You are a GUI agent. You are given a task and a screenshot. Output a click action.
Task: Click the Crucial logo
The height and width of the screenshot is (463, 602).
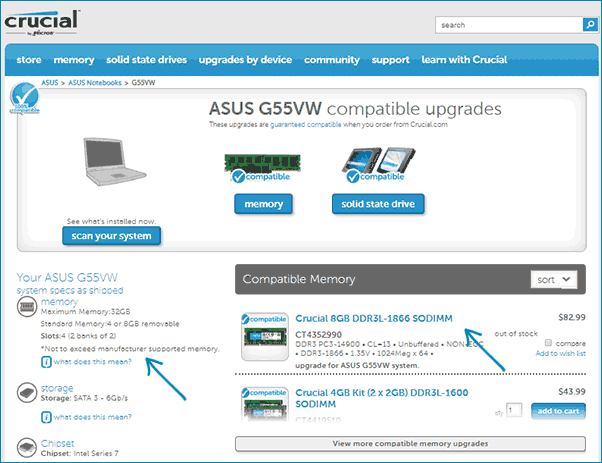pyautogui.click(x=42, y=23)
